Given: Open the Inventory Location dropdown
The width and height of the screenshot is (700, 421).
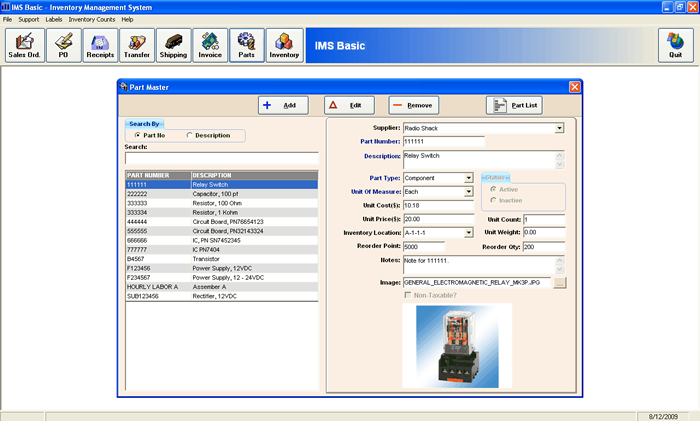Looking at the screenshot, I should click(468, 233).
